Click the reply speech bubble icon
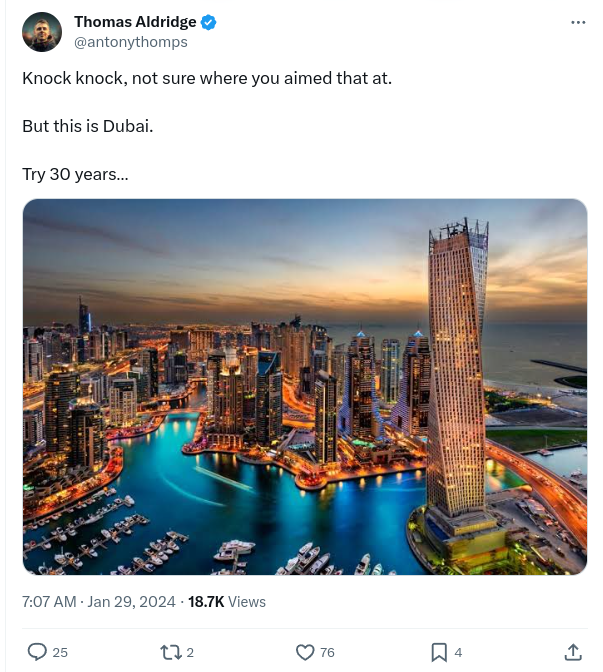The image size is (603, 672). [x=37, y=652]
